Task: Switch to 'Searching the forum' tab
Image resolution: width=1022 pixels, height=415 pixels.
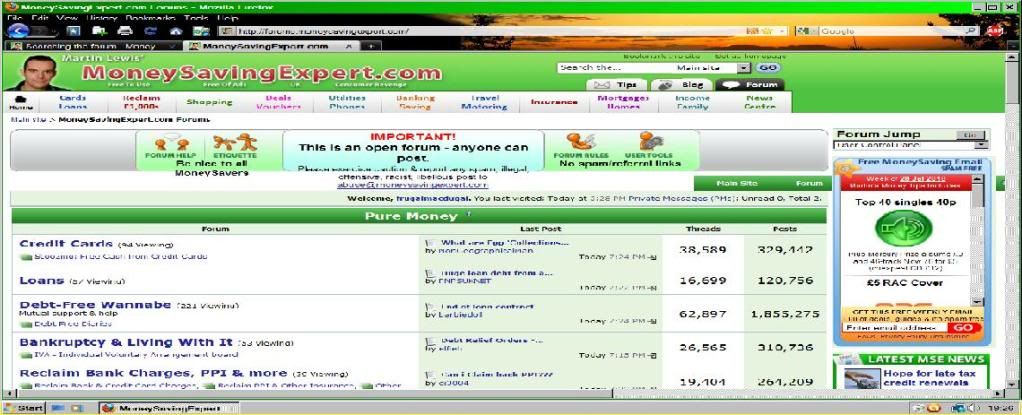Action: tap(91, 46)
